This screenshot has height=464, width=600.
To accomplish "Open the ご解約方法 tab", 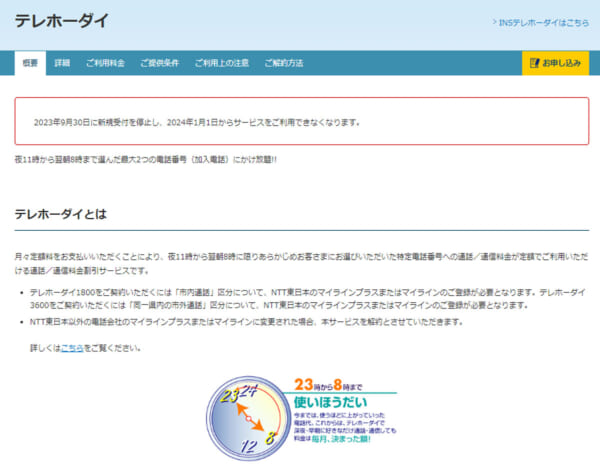I will [284, 63].
